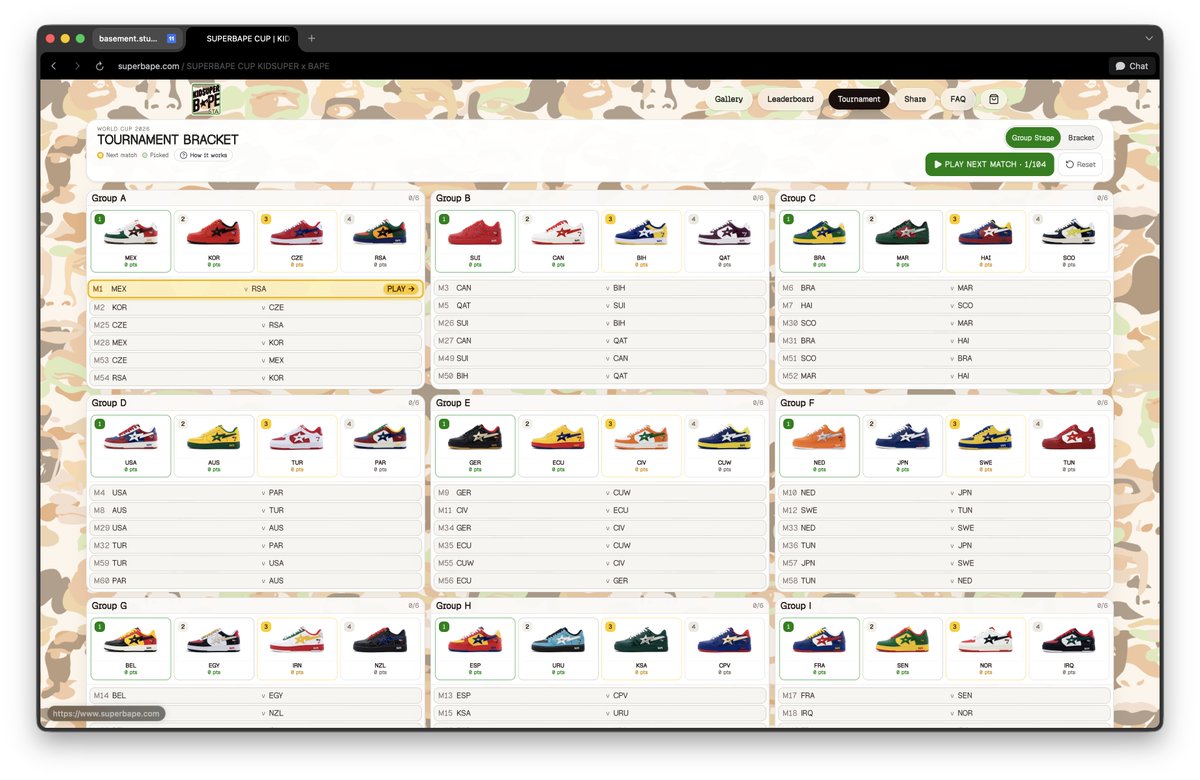Open match M12 SWE v TUN

point(944,510)
